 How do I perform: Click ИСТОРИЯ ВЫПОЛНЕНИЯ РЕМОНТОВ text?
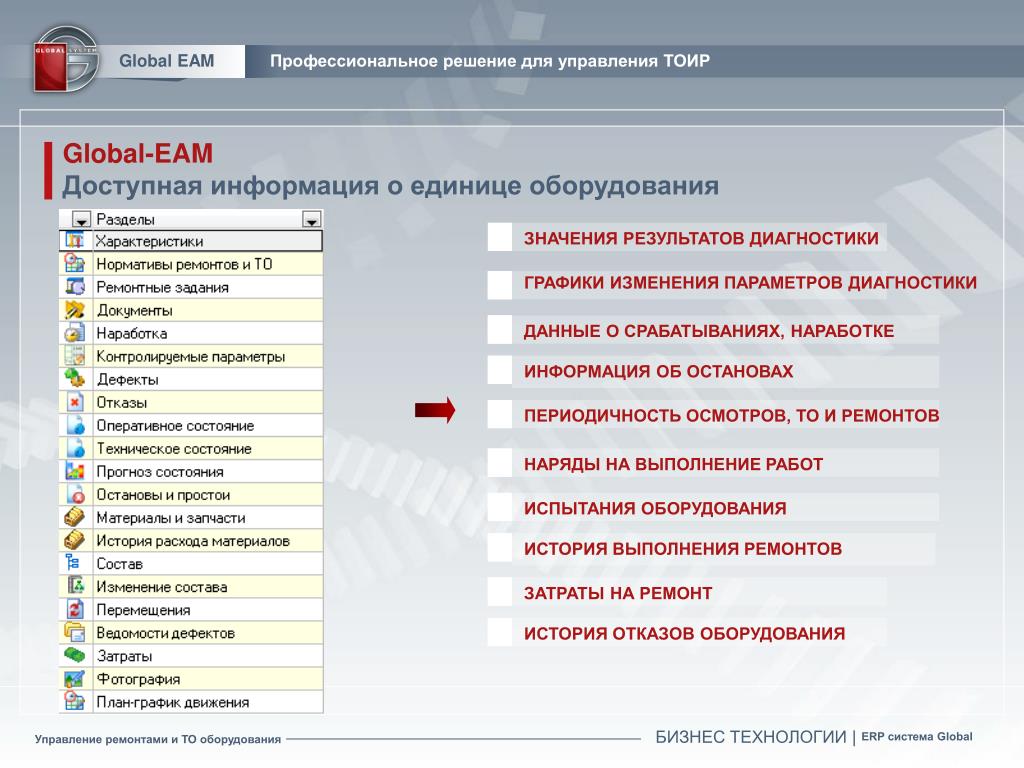[682, 549]
